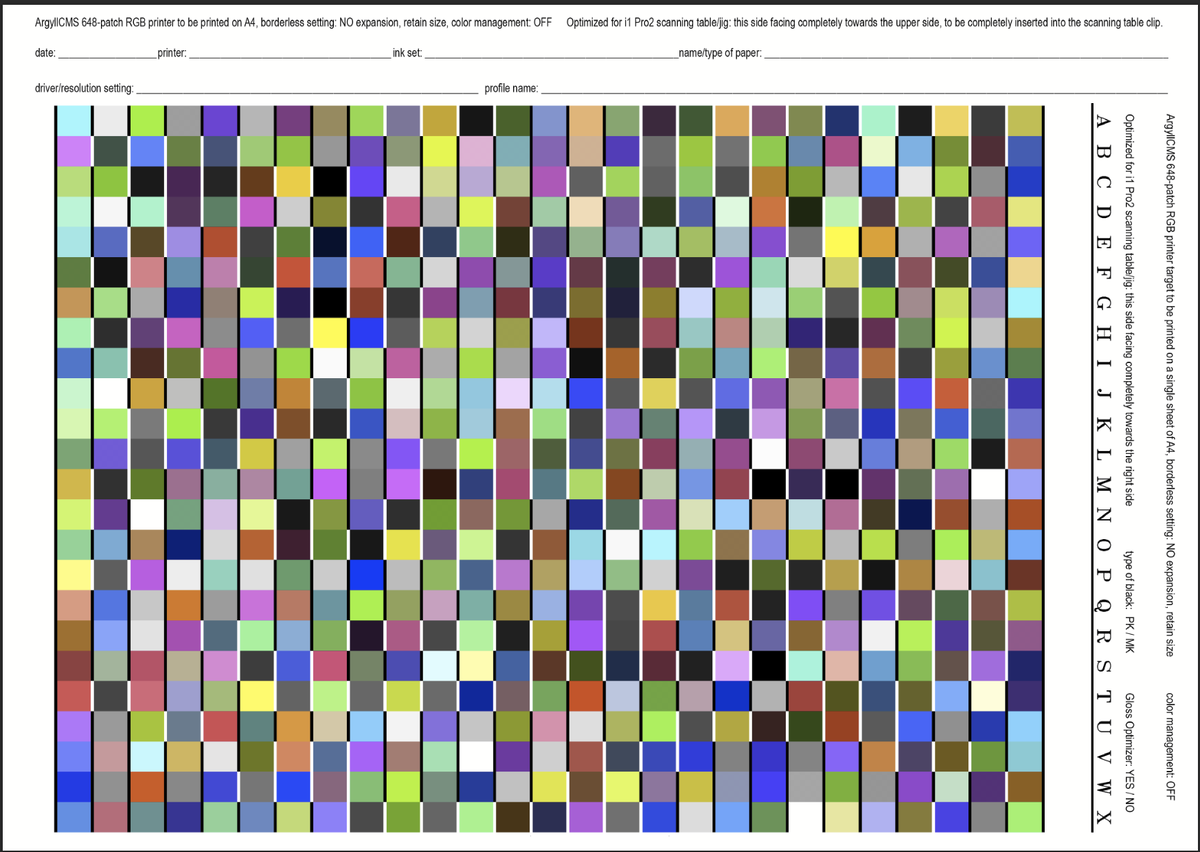
Task: Click the rotated 'ArgyllCMS 648-patch RGB printer target' line
Action: tap(1171, 384)
